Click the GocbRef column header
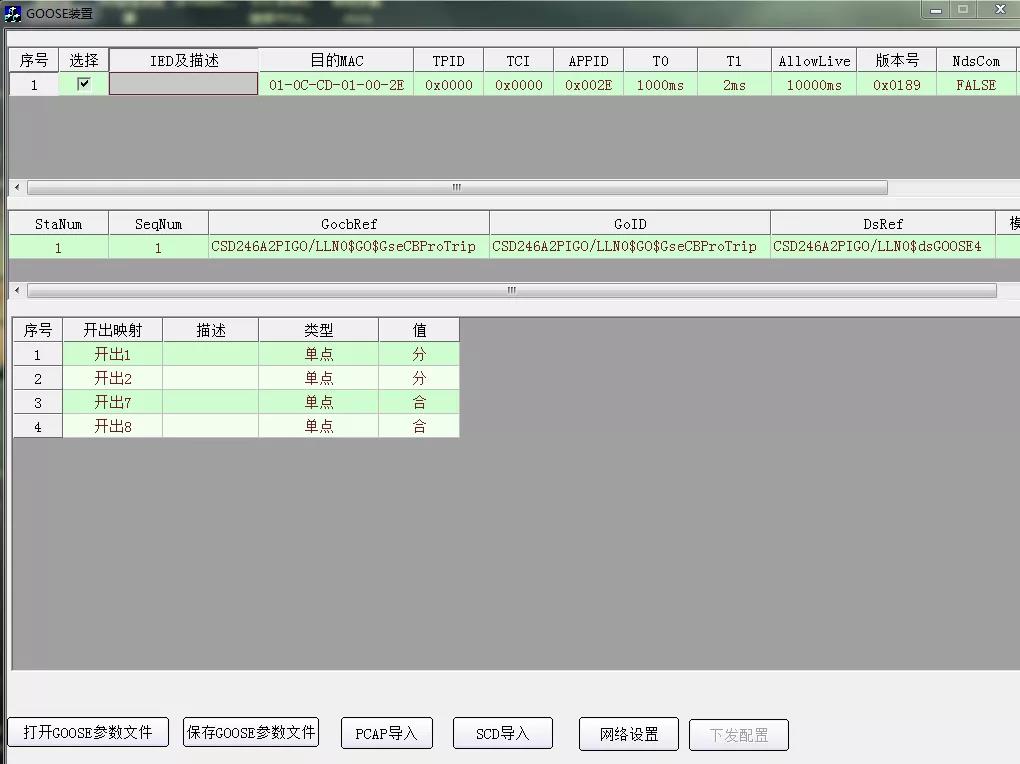 (349, 224)
